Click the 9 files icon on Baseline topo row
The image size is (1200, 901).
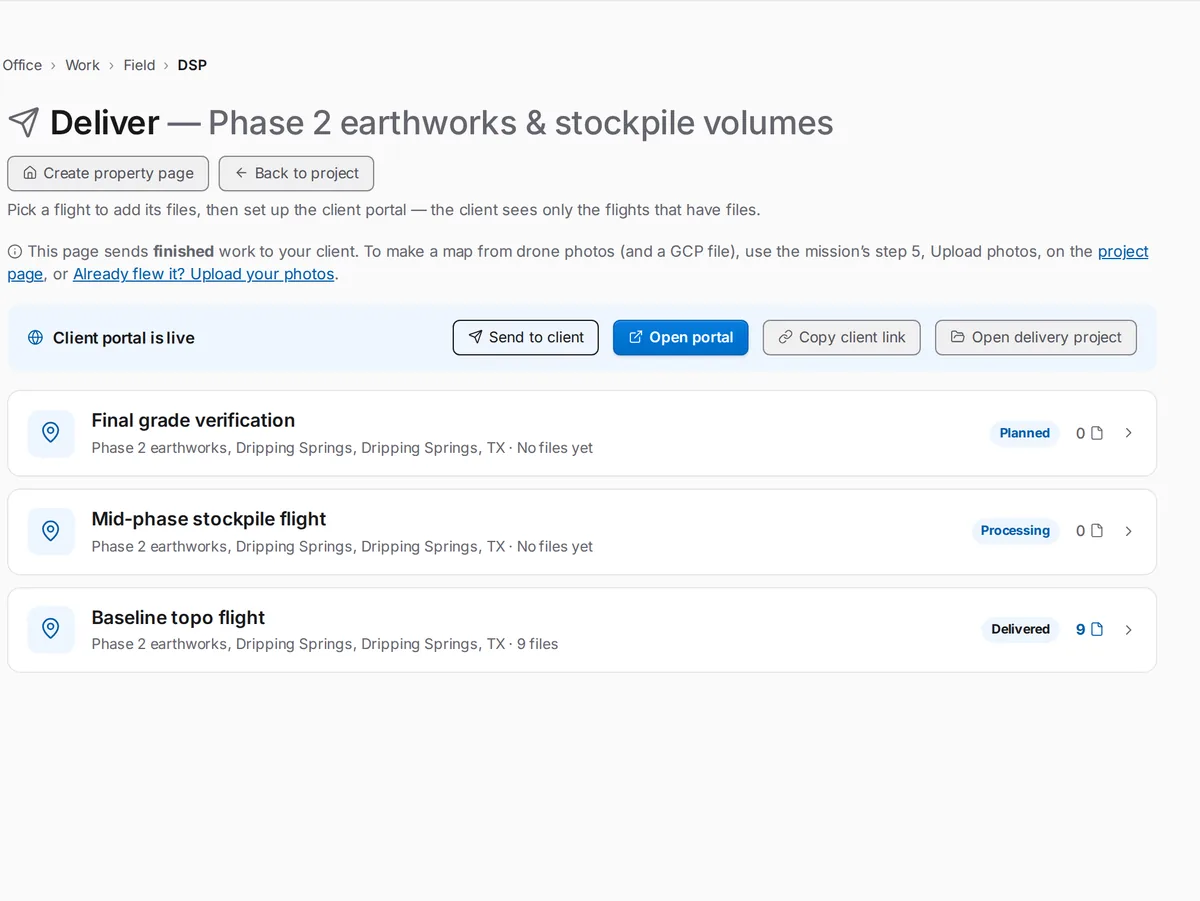tap(1097, 629)
